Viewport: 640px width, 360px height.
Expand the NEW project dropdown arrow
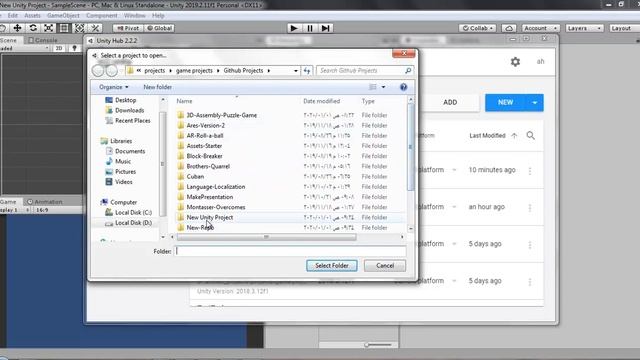tap(535, 103)
